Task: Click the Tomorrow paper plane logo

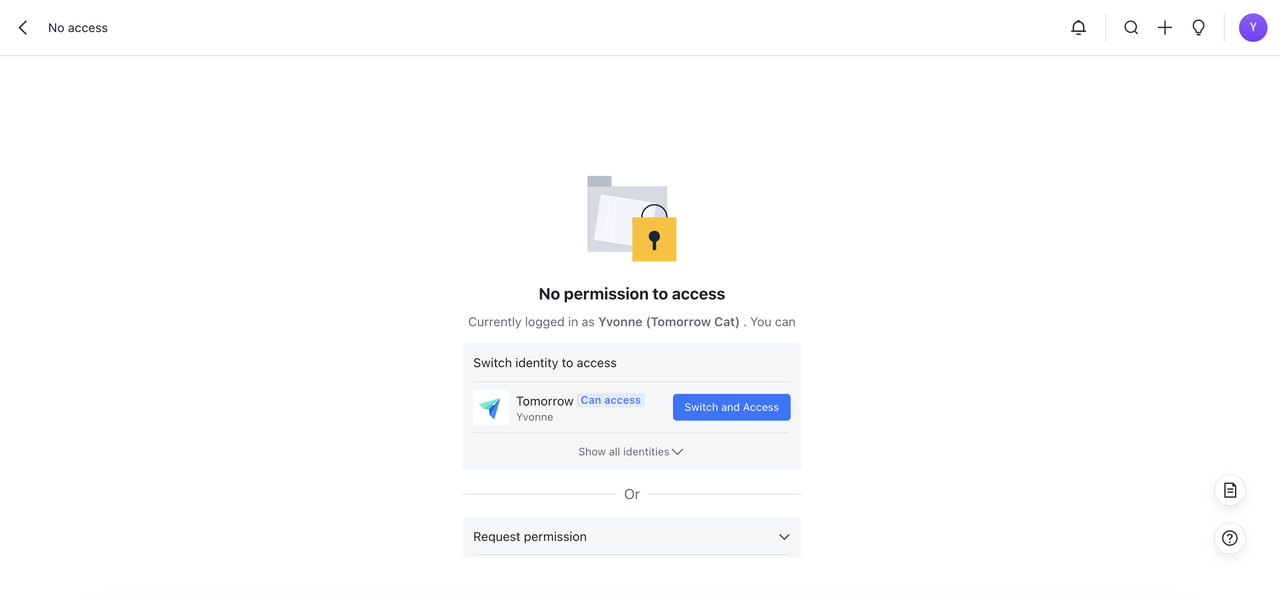Action: point(491,407)
